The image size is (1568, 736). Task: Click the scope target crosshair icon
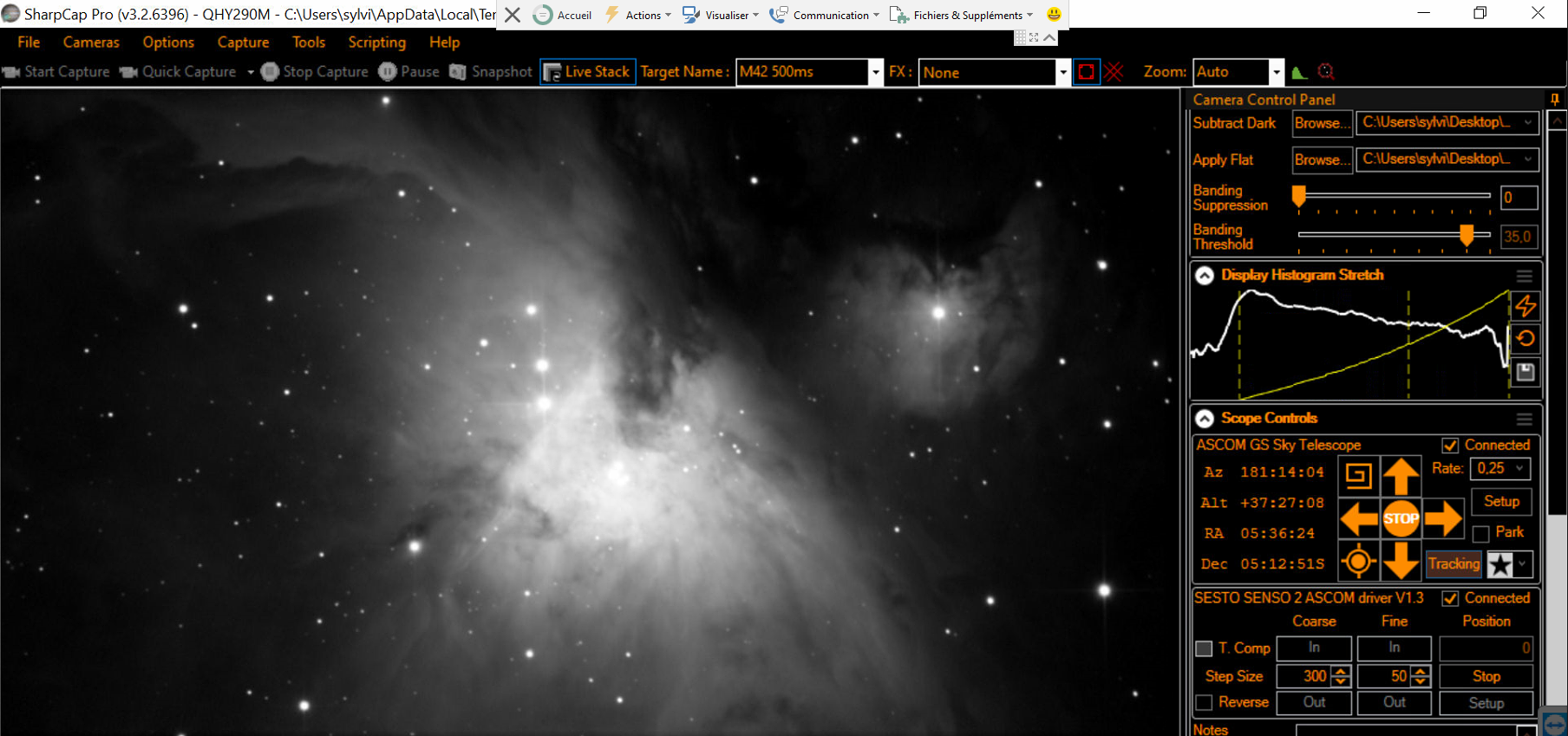(x=1359, y=562)
